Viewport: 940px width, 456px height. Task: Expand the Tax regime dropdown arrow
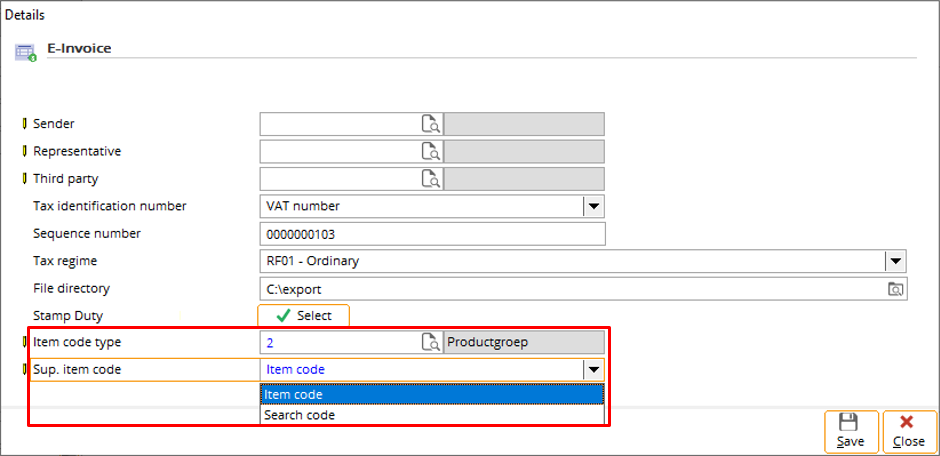coord(895,261)
